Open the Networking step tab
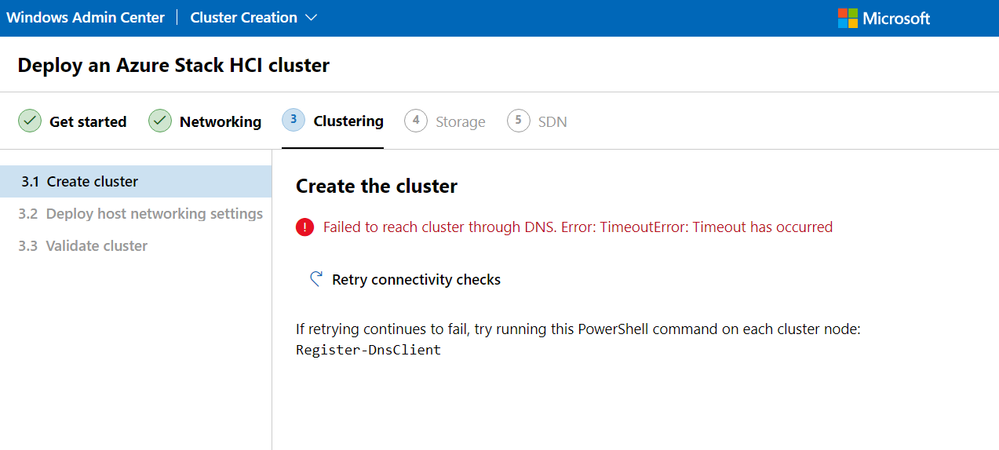999x450 pixels. 220,122
